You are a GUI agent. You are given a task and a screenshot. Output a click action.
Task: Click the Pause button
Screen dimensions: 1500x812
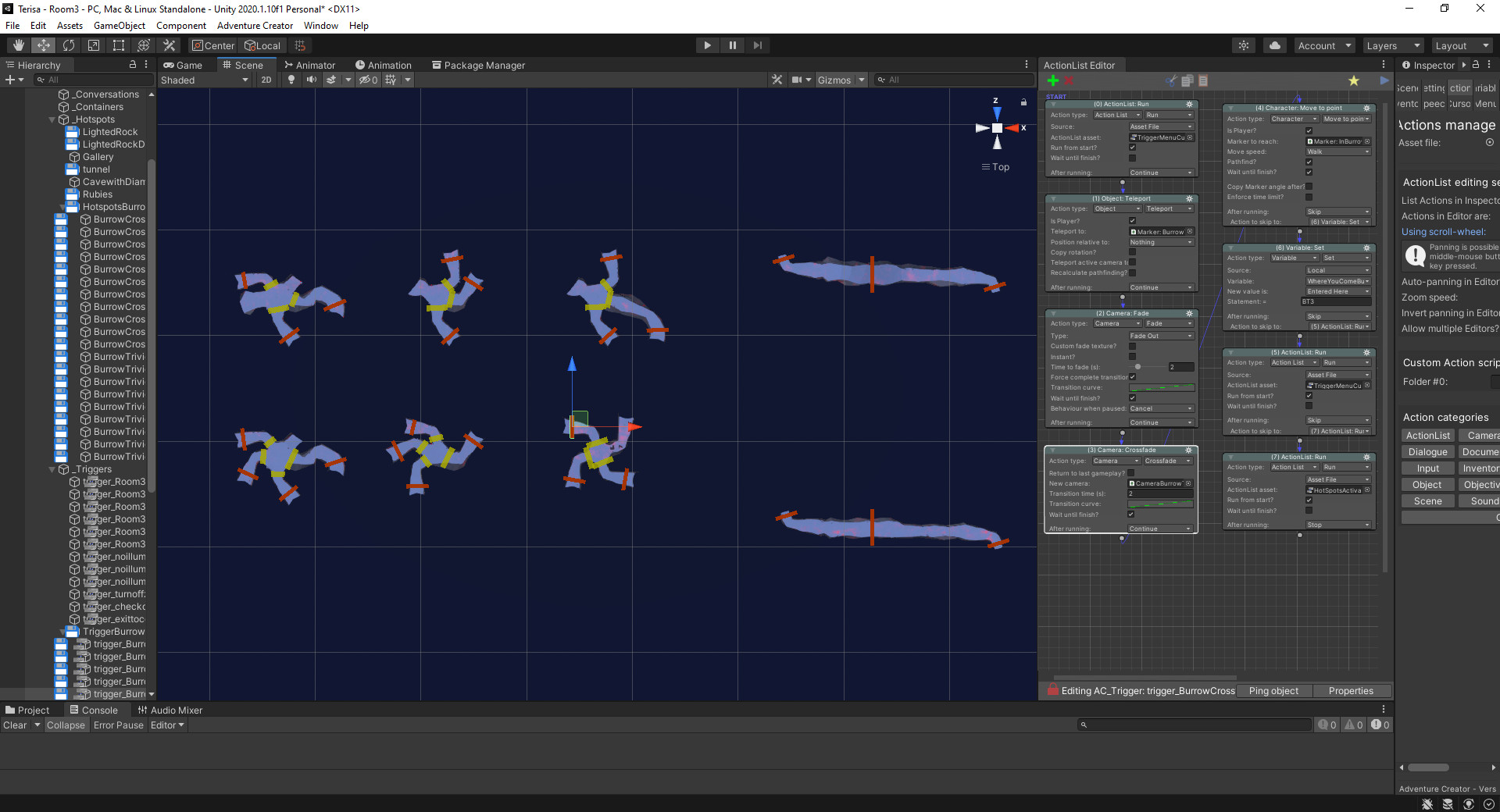(x=732, y=45)
